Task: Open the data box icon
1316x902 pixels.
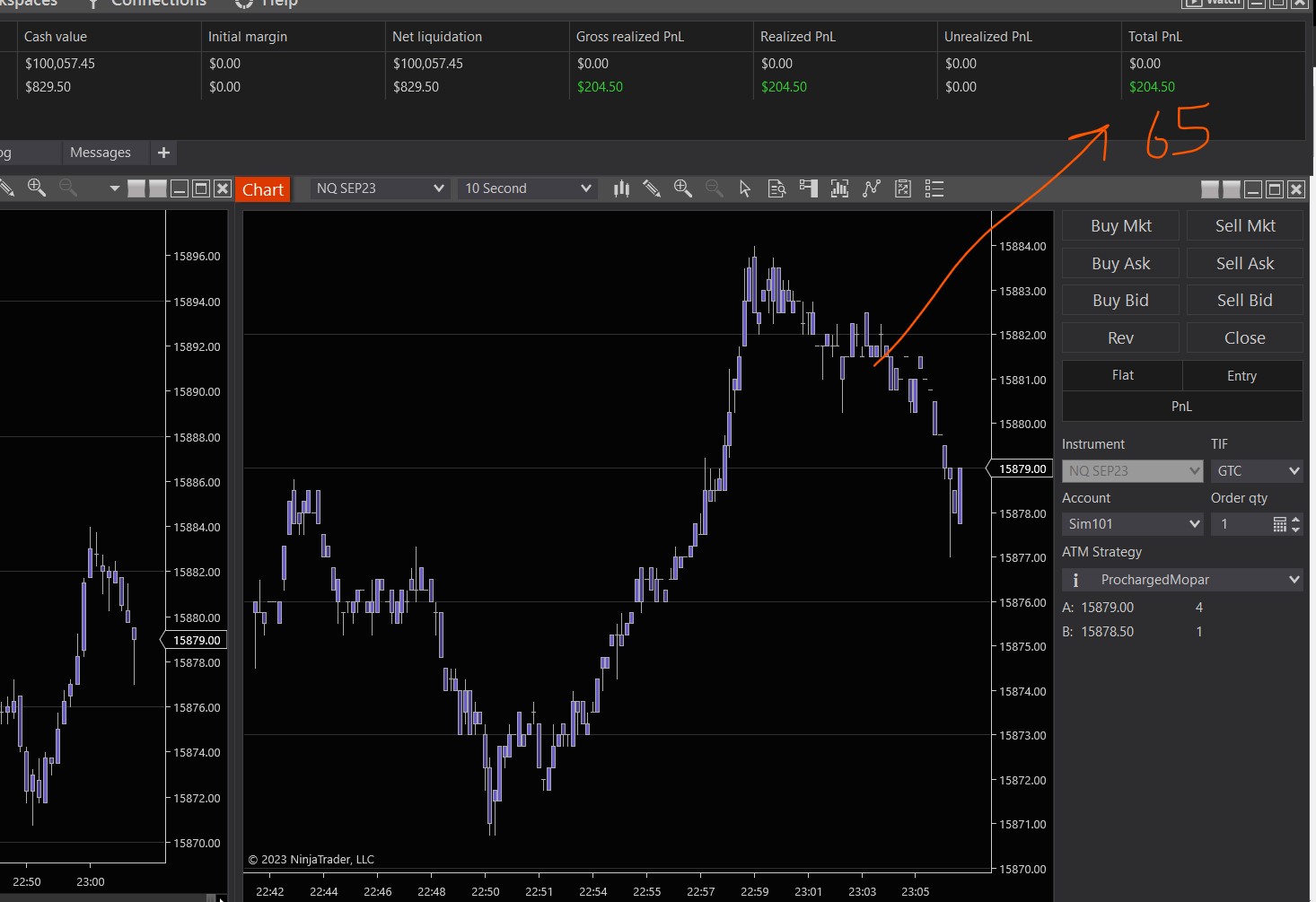Action: [777, 188]
